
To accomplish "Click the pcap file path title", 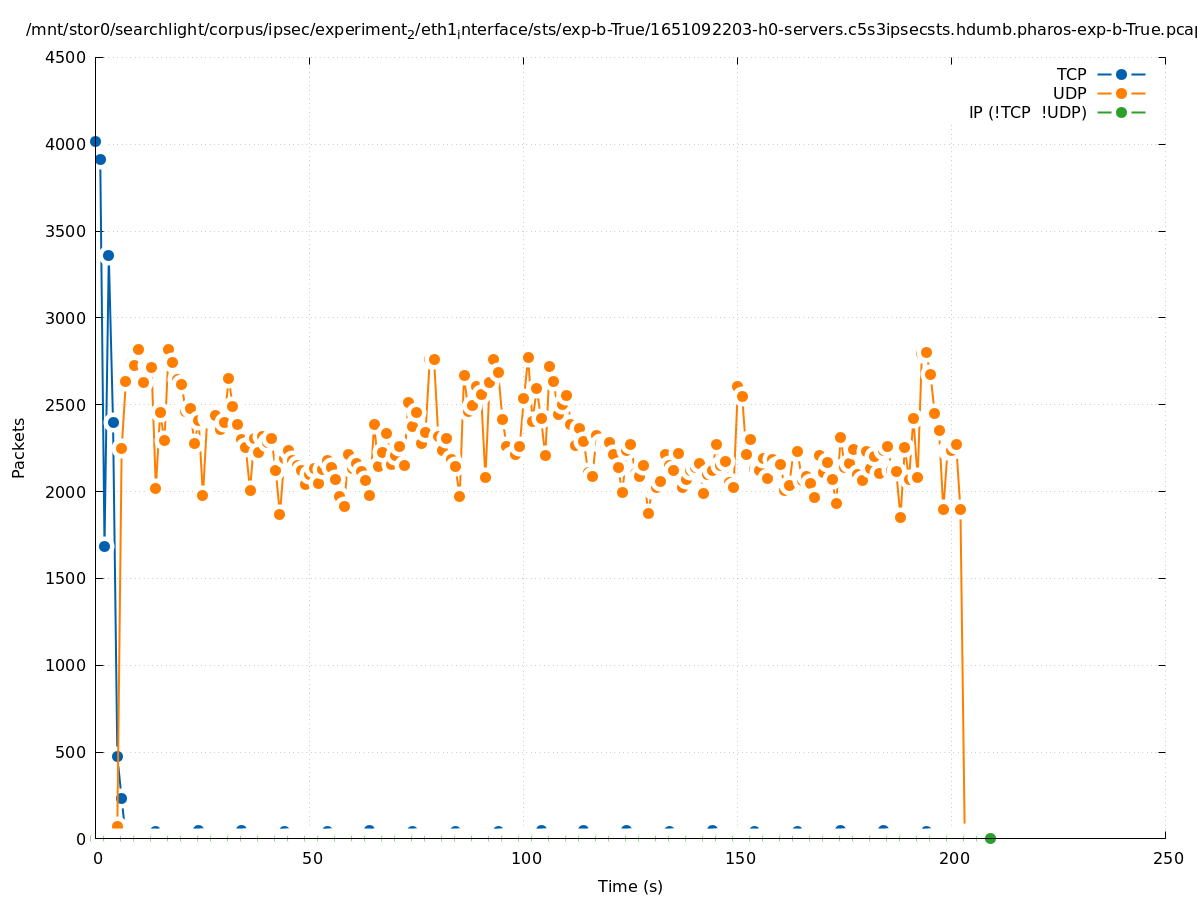I will coord(611,30).
